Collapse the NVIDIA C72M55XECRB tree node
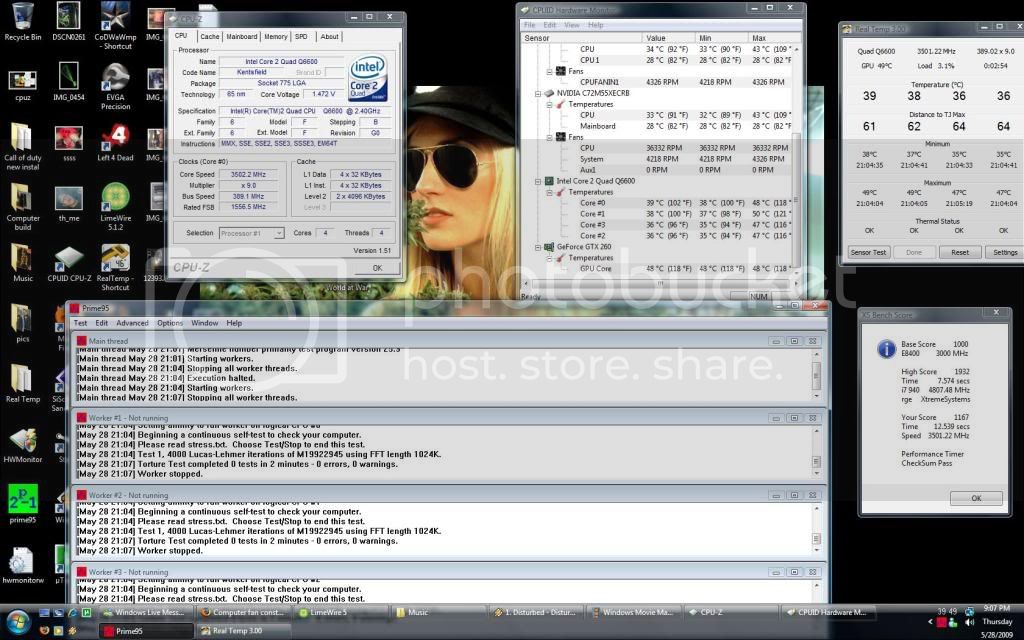Viewport: 1024px width, 640px height. [538, 93]
